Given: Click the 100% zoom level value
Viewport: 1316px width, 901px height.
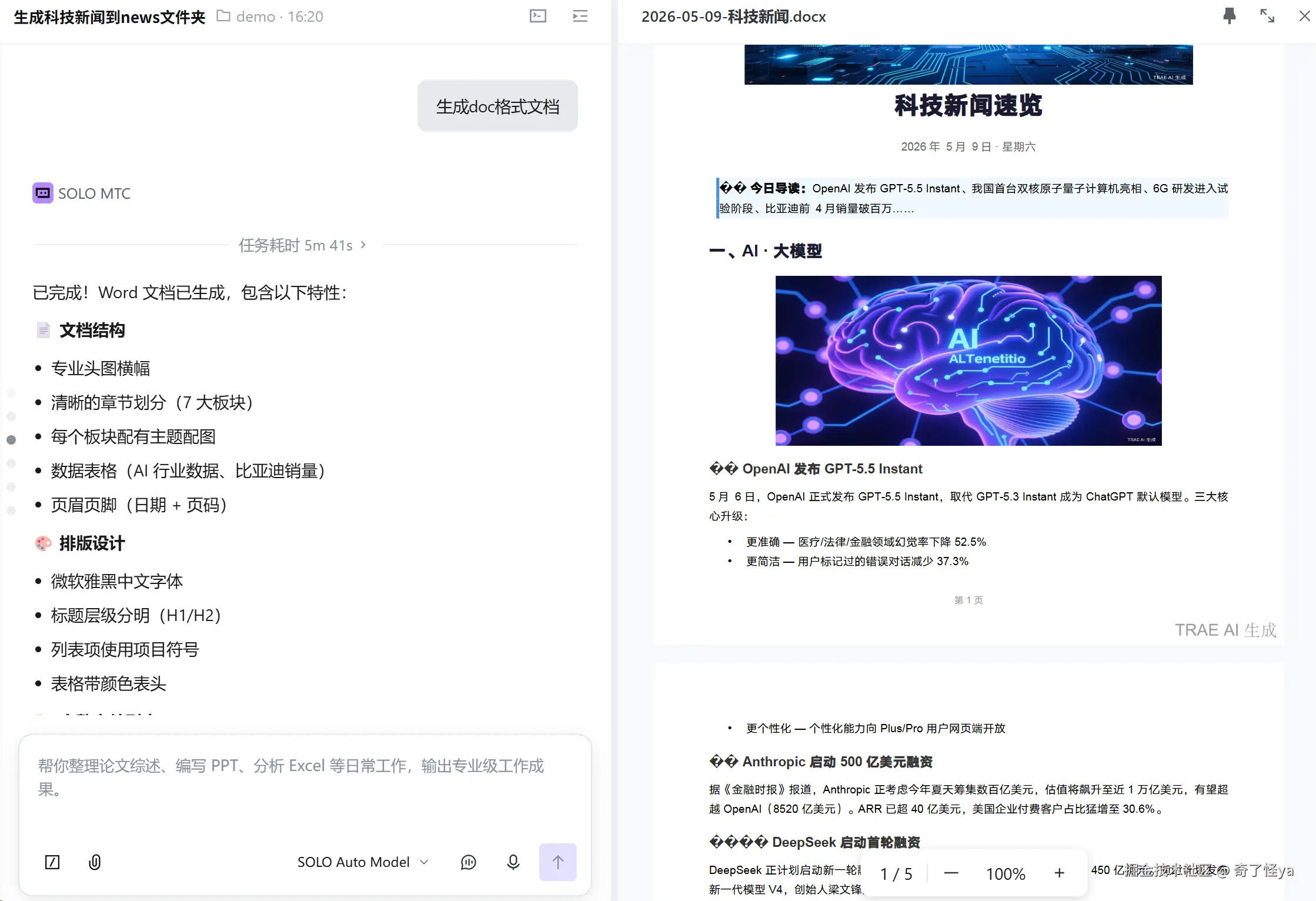Looking at the screenshot, I should pyautogui.click(x=1006, y=874).
